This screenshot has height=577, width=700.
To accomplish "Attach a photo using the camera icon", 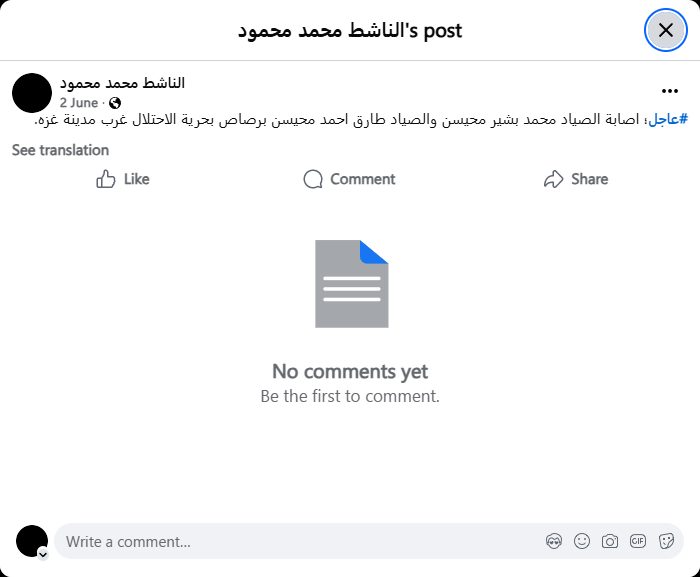I will 610,541.
